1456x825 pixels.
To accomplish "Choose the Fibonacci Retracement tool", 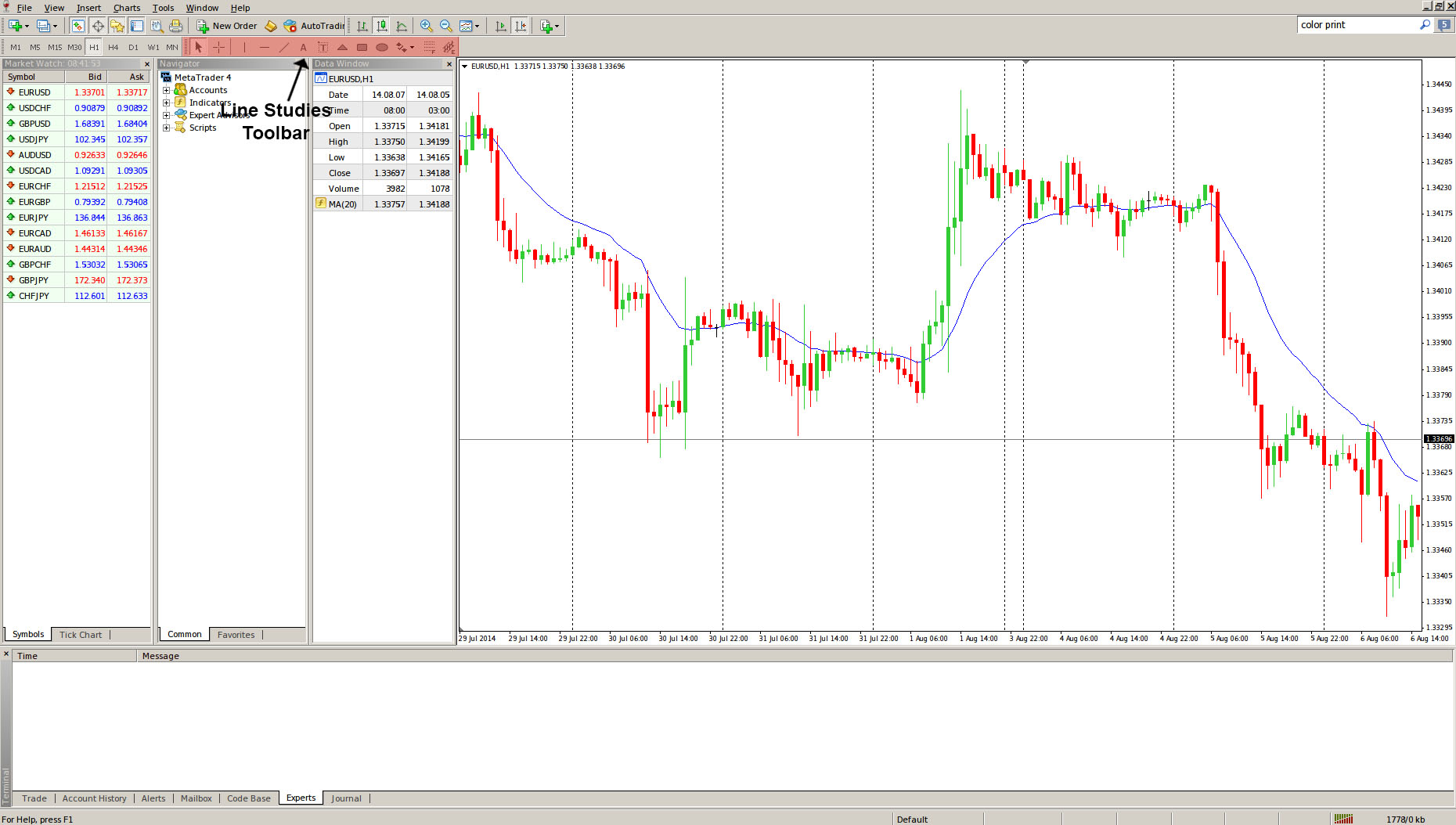I will (x=429, y=47).
